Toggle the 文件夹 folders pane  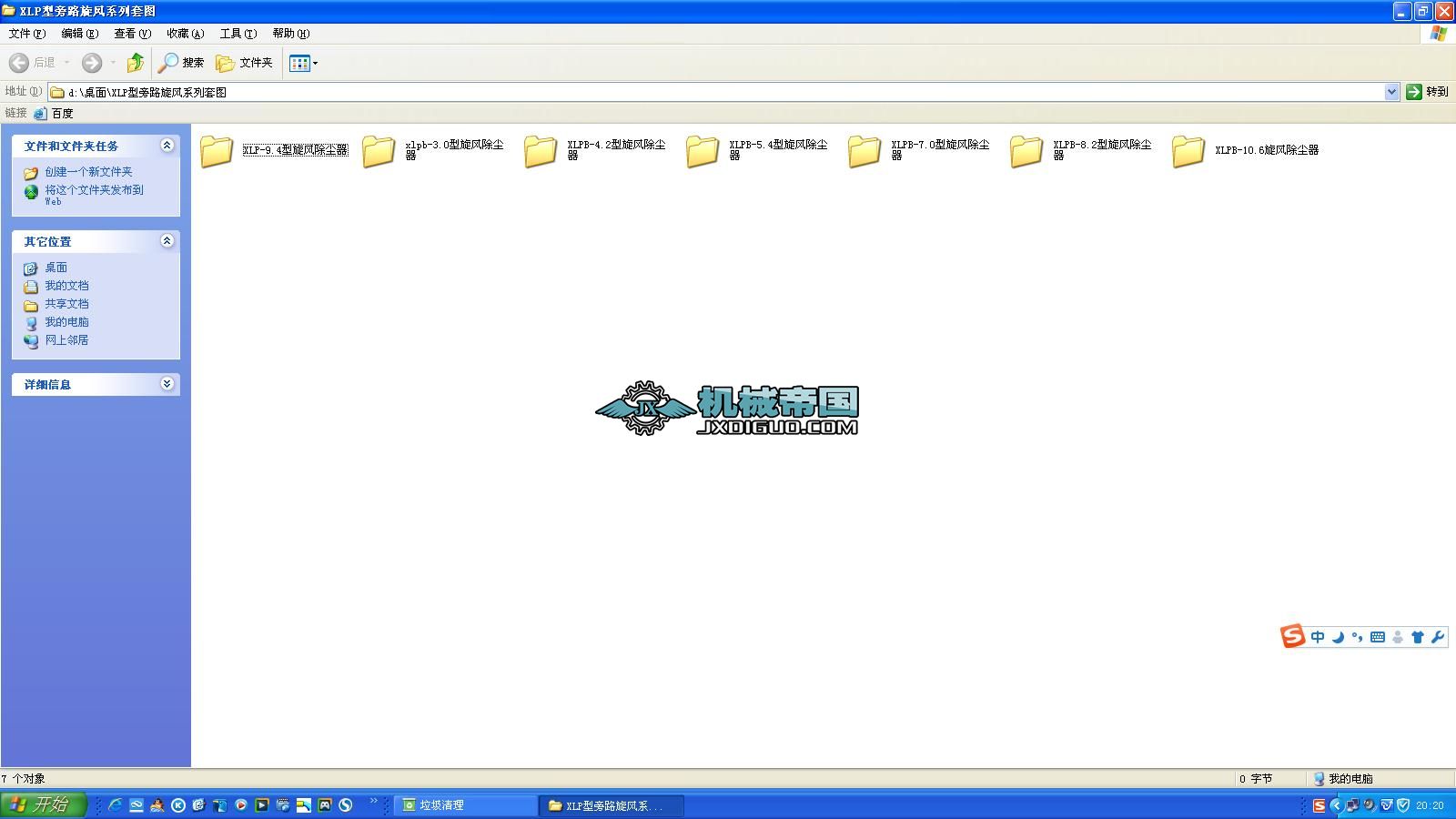click(244, 63)
